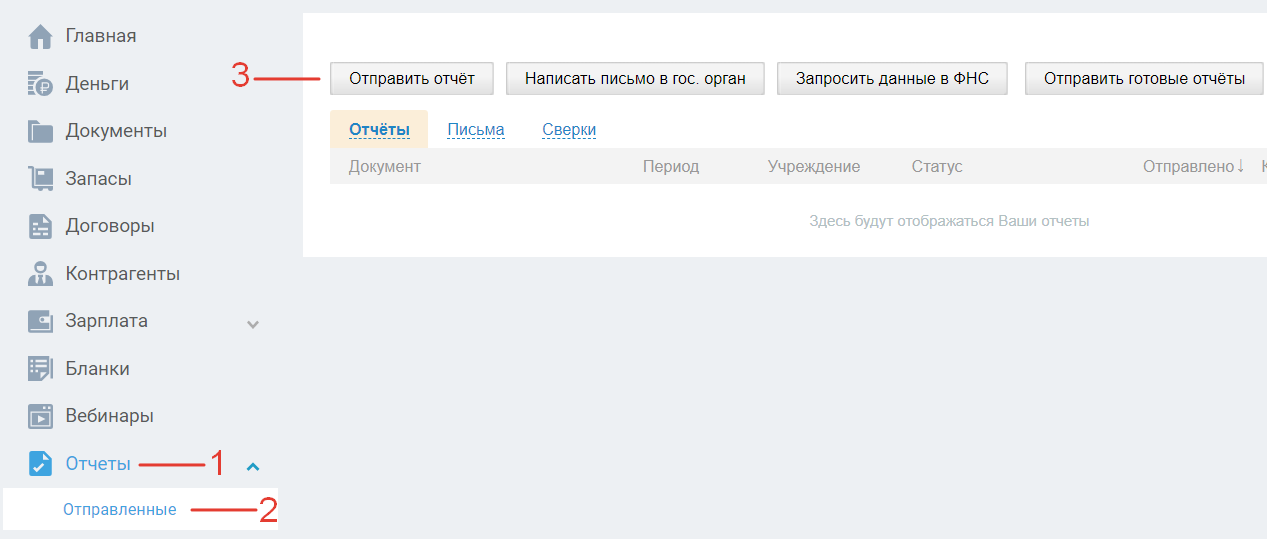Click Отправить готовые отчёты button
Viewport: 1267px width, 539px height.
point(1145,78)
